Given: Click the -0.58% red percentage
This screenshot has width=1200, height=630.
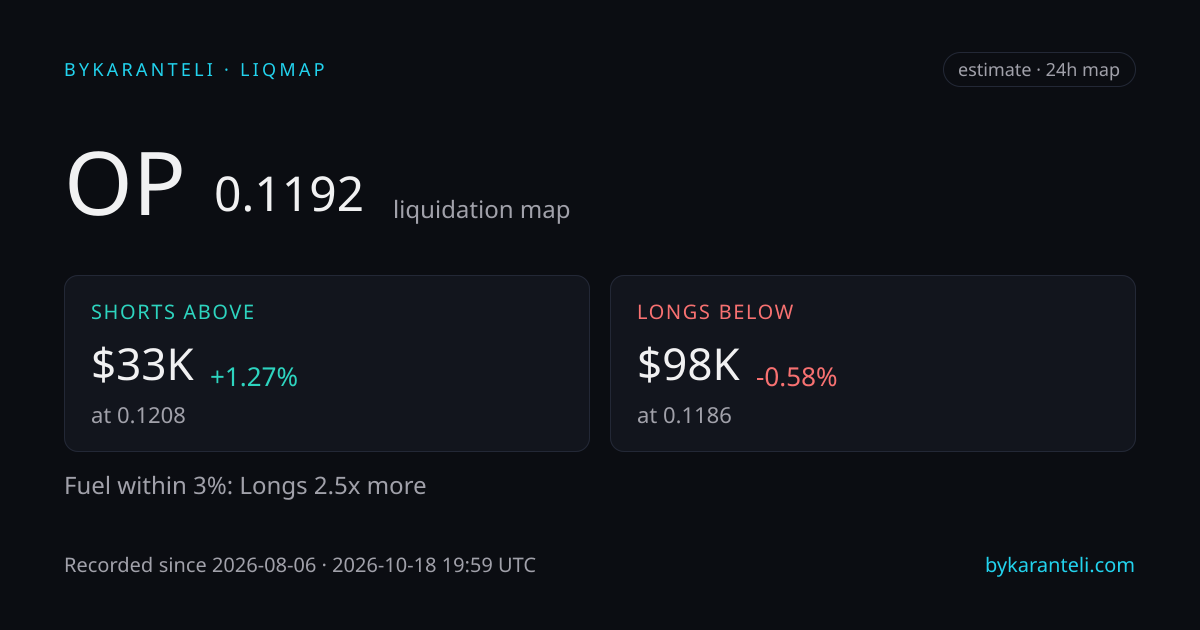Looking at the screenshot, I should (796, 377).
